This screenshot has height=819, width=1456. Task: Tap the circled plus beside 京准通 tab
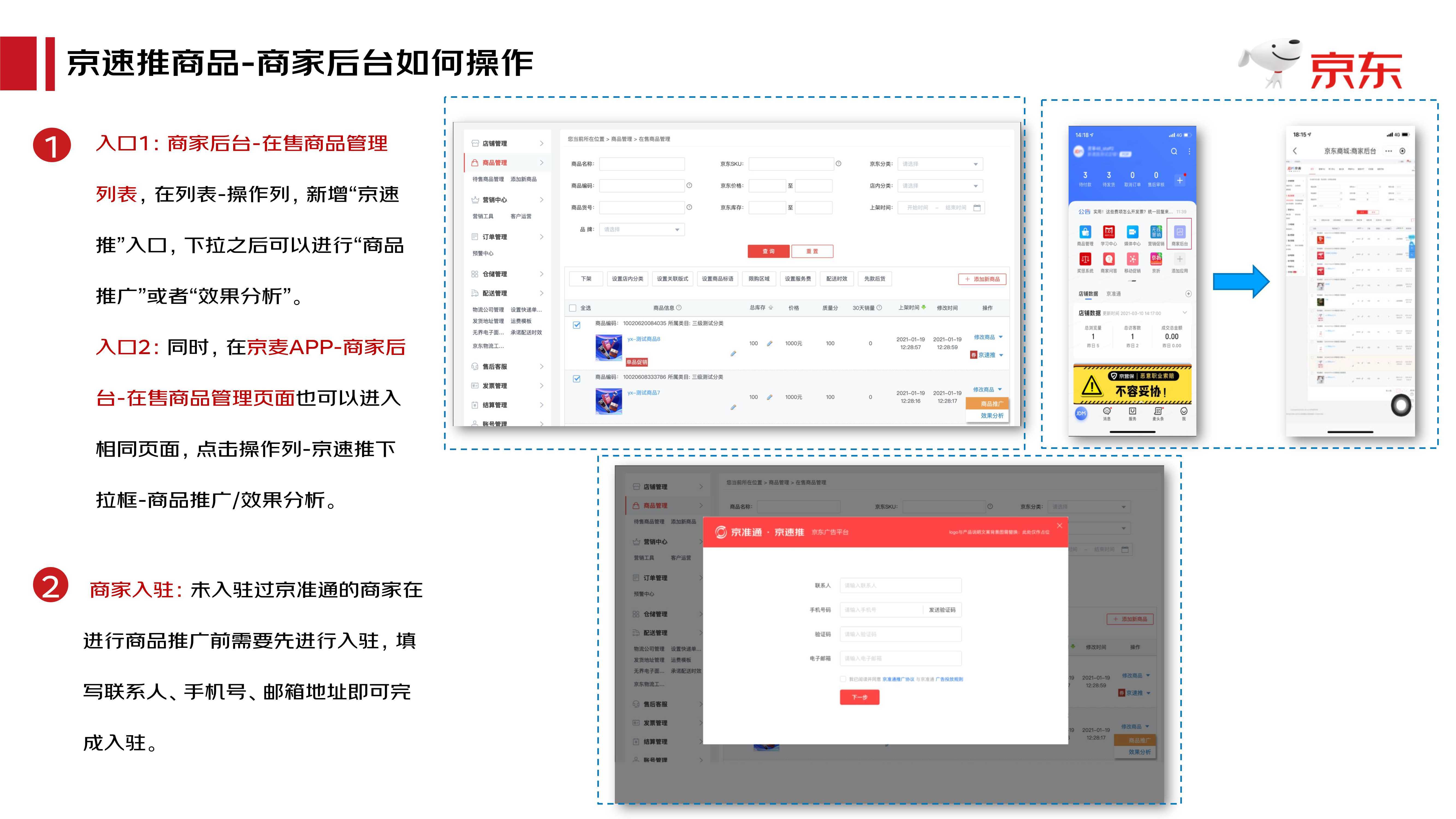click(1188, 294)
